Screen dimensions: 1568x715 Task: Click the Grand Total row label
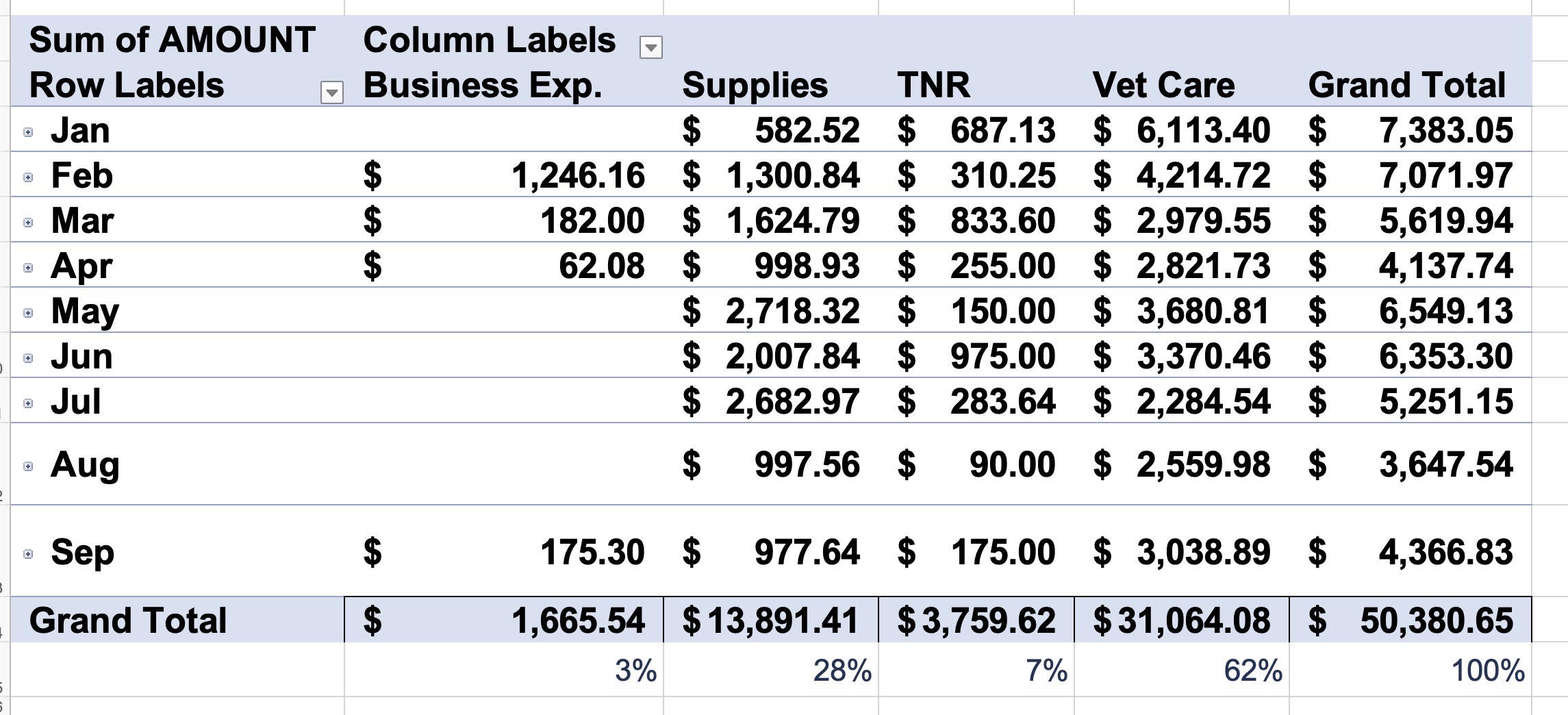click(x=128, y=620)
